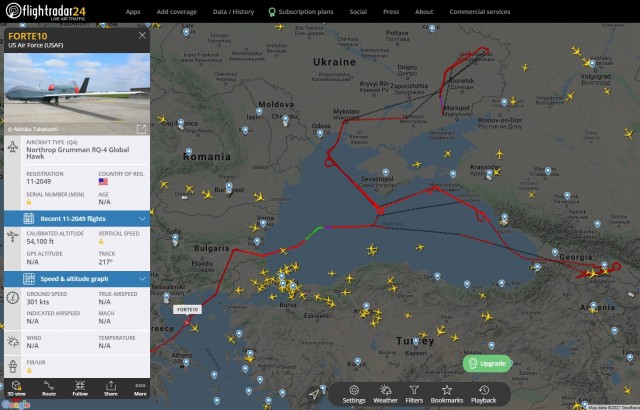Click the aircraft type plane icon in panel
Screen dimensions: 640x410
pyautogui.click(x=13, y=147)
